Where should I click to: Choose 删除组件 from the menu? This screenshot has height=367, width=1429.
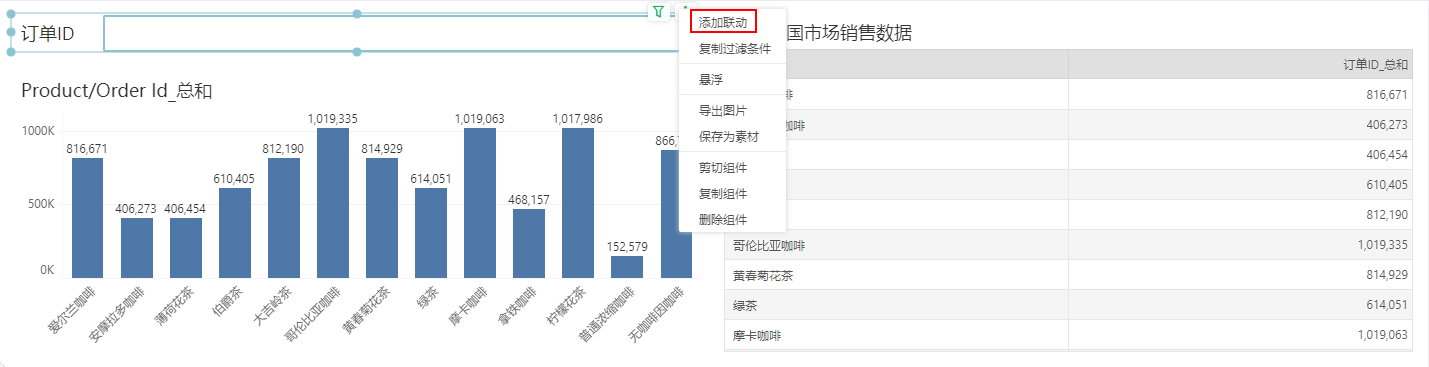pos(723,219)
